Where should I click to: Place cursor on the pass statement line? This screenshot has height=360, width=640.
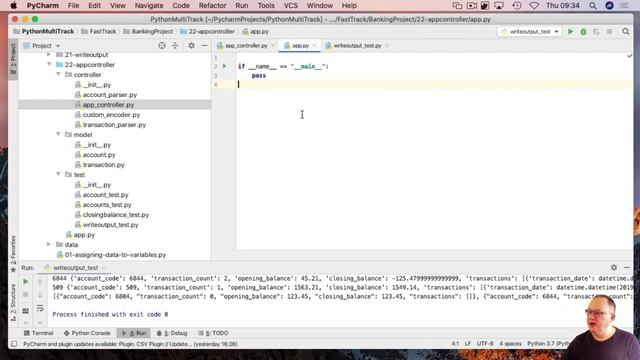[259, 76]
